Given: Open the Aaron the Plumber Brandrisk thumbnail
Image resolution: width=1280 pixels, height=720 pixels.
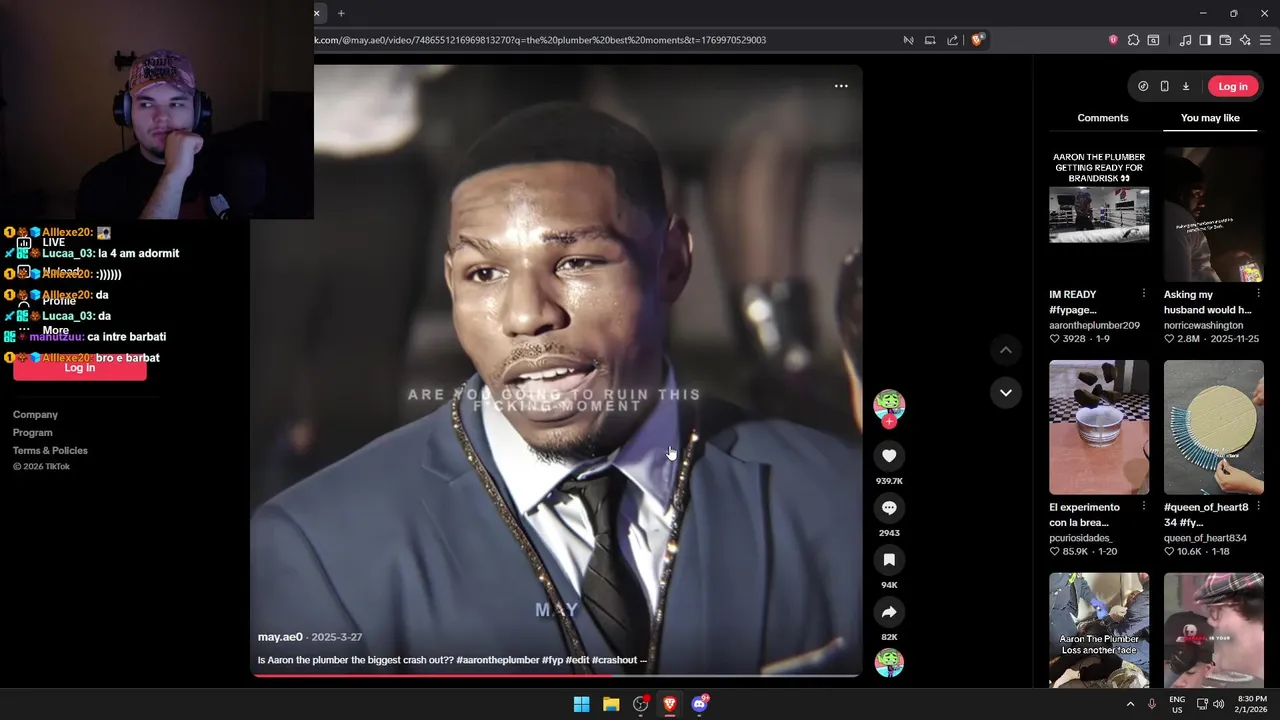Looking at the screenshot, I should [x=1099, y=215].
